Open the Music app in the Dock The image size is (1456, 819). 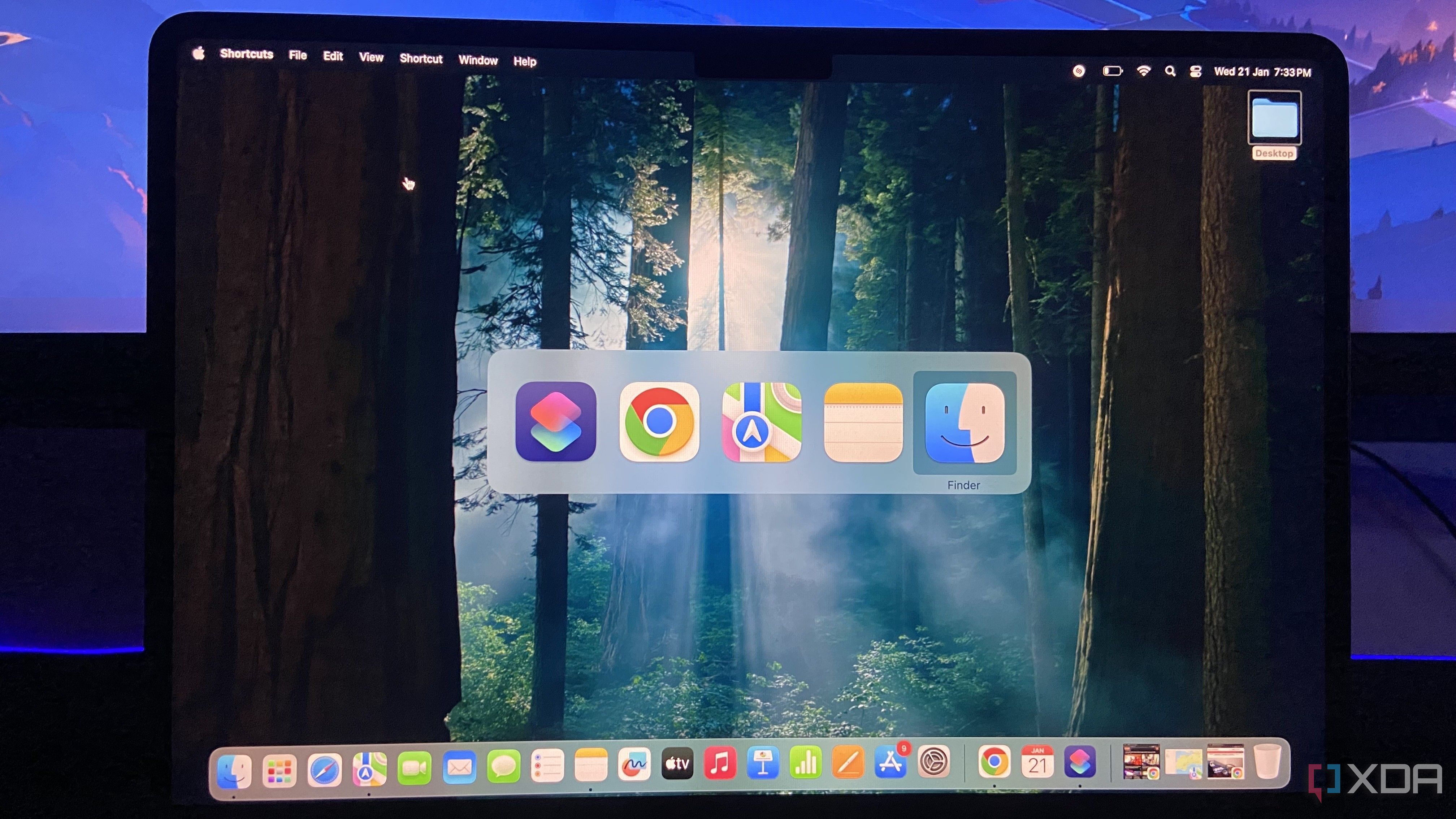pos(720,763)
